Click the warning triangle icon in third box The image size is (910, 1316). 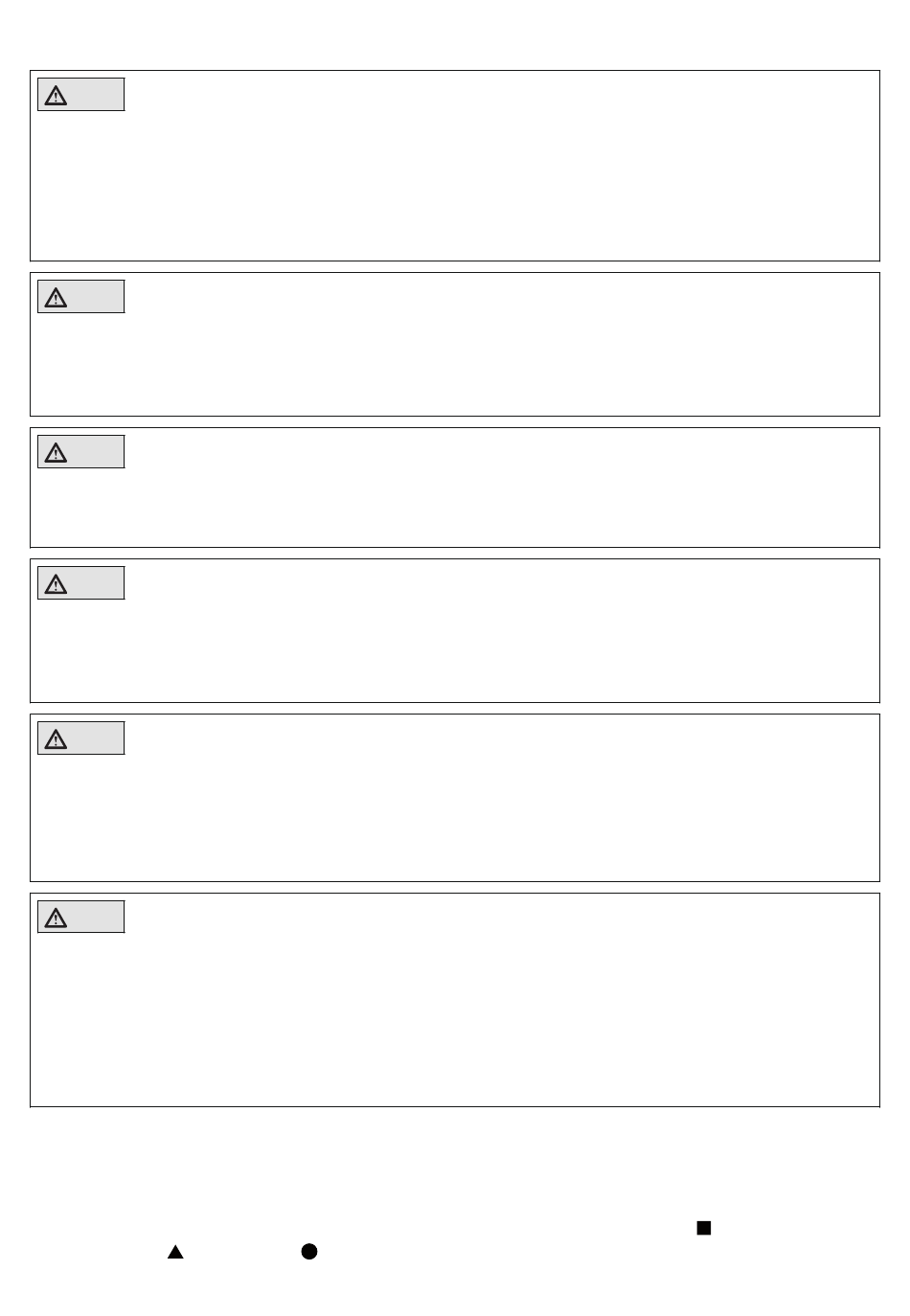coord(56,452)
